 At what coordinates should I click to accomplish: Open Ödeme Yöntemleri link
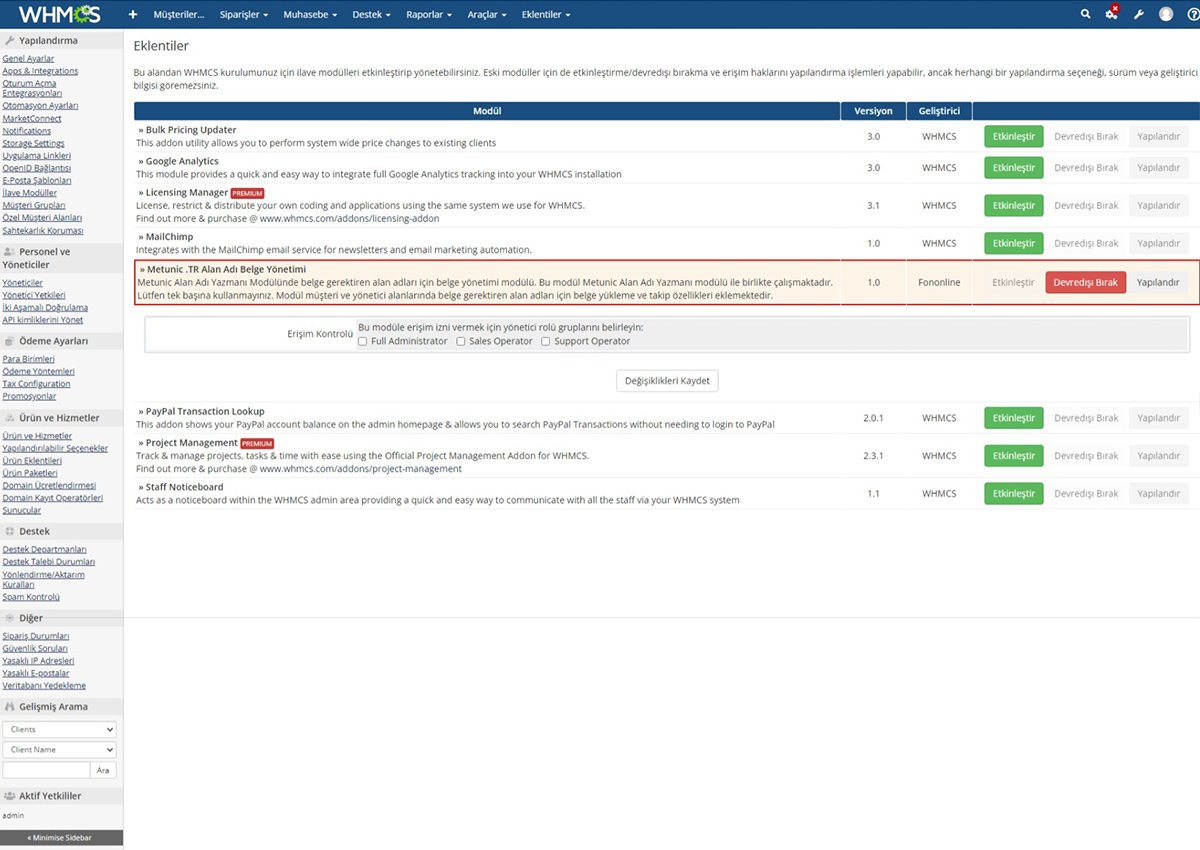tap(38, 372)
